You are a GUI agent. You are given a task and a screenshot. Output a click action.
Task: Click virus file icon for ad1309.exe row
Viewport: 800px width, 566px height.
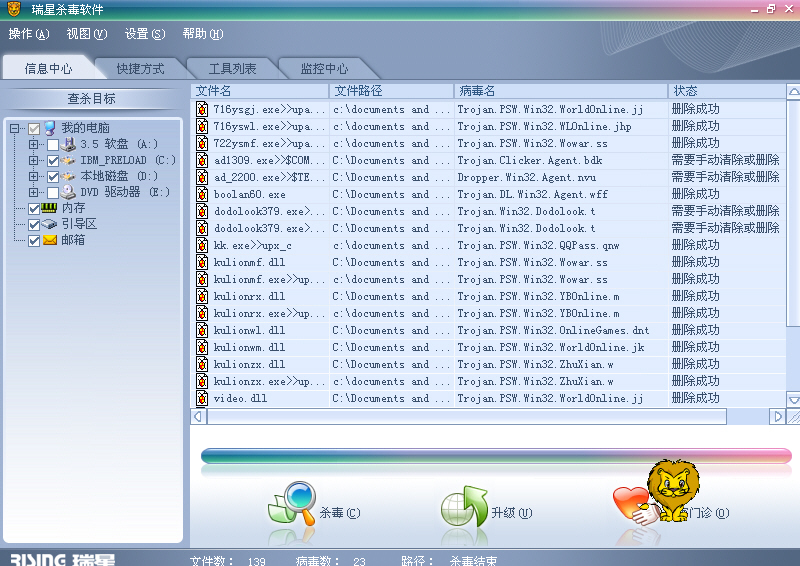point(202,160)
